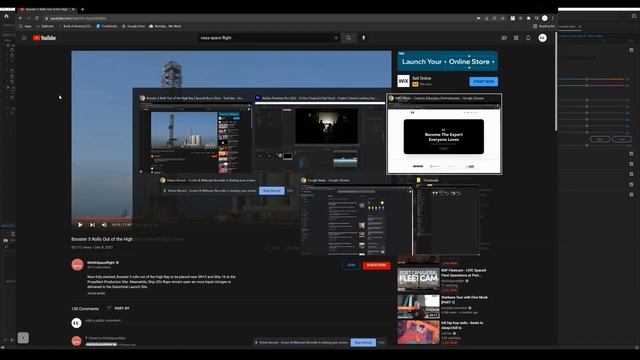The image size is (640, 360).
Task: Reload the page with the refresh icon
Action: (x=37, y=18)
